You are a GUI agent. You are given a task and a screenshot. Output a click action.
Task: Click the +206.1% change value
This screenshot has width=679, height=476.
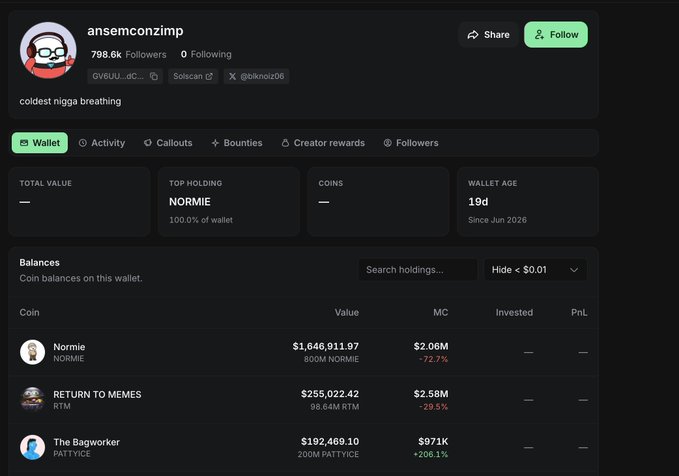point(431,454)
